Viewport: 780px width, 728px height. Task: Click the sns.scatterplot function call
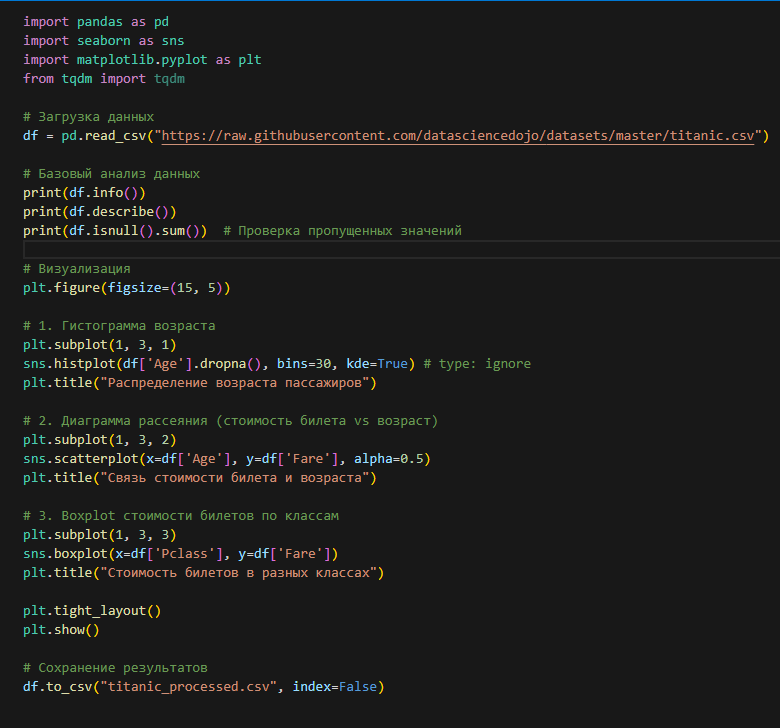tap(80, 459)
